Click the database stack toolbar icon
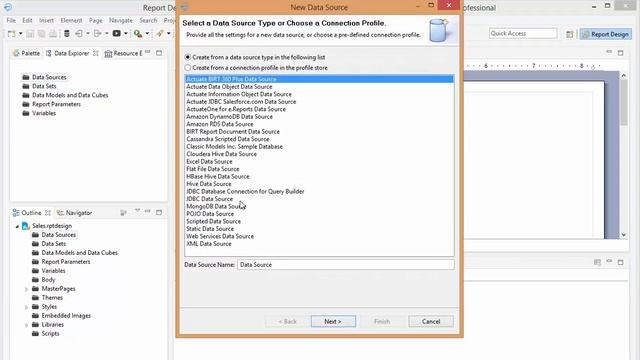 point(67,34)
